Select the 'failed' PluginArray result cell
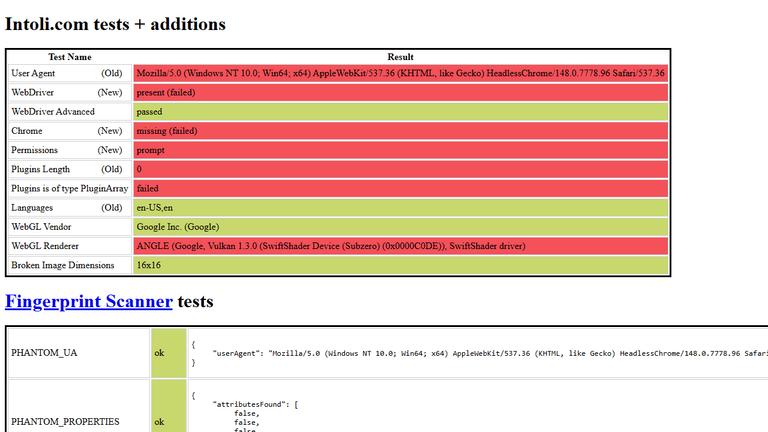The image size is (768, 432). (x=401, y=188)
